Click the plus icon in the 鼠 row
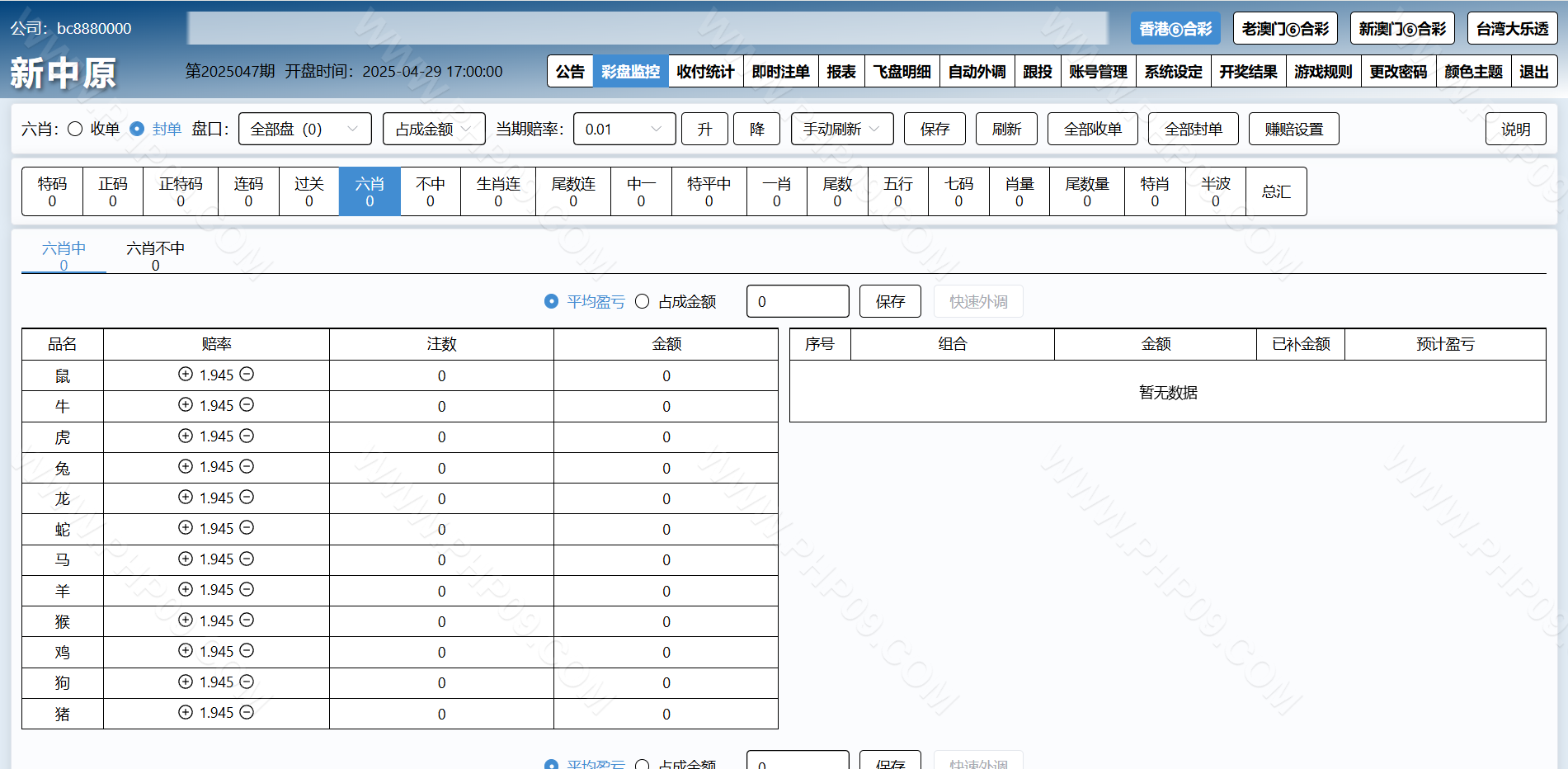1568x769 pixels. pos(186,374)
